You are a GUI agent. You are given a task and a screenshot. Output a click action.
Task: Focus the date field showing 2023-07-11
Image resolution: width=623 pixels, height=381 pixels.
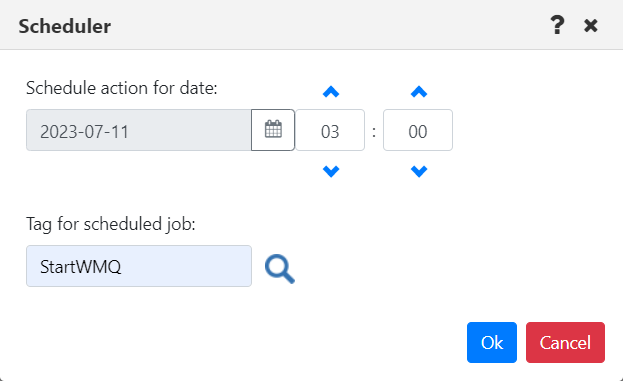(x=139, y=130)
